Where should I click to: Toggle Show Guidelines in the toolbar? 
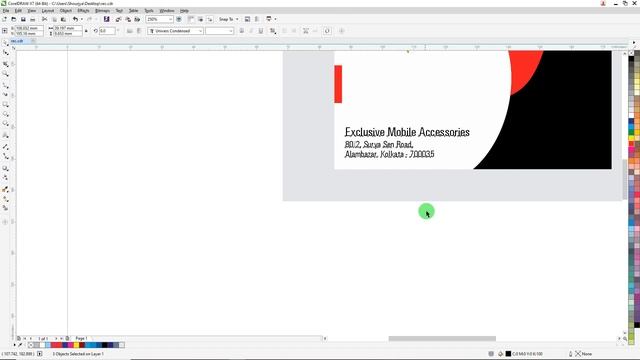(x=210, y=19)
